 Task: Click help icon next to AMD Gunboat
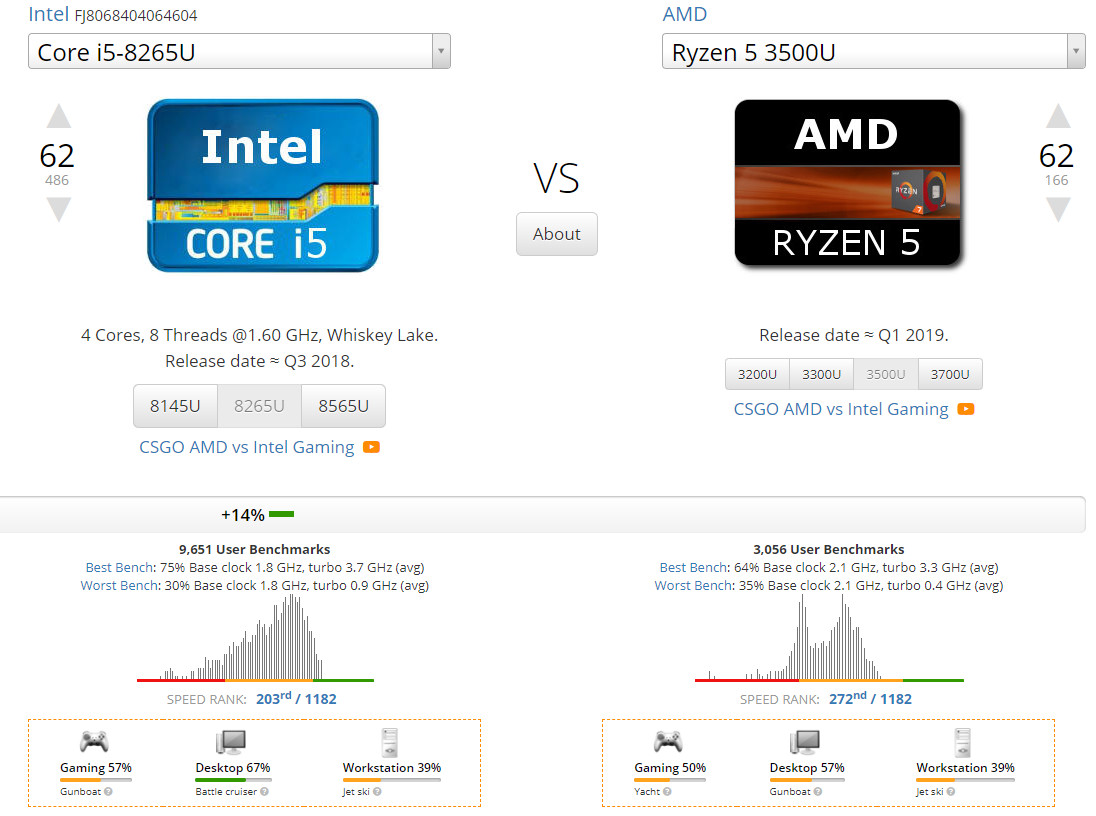tap(818, 792)
